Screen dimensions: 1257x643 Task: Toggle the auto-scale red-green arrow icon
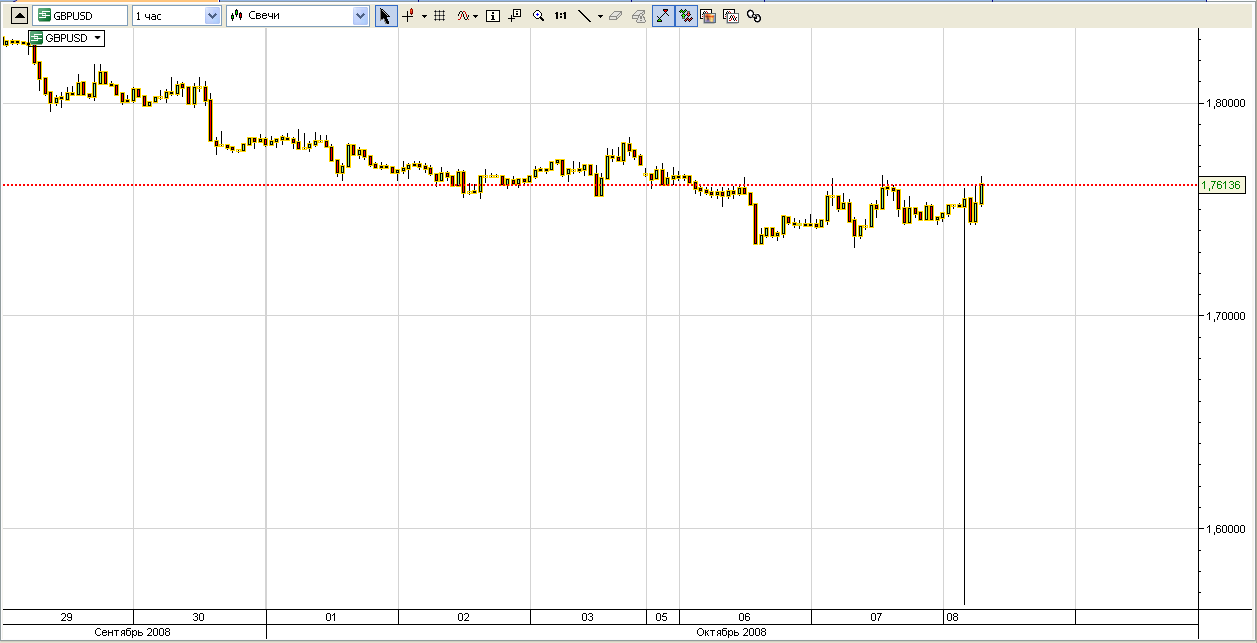663,16
